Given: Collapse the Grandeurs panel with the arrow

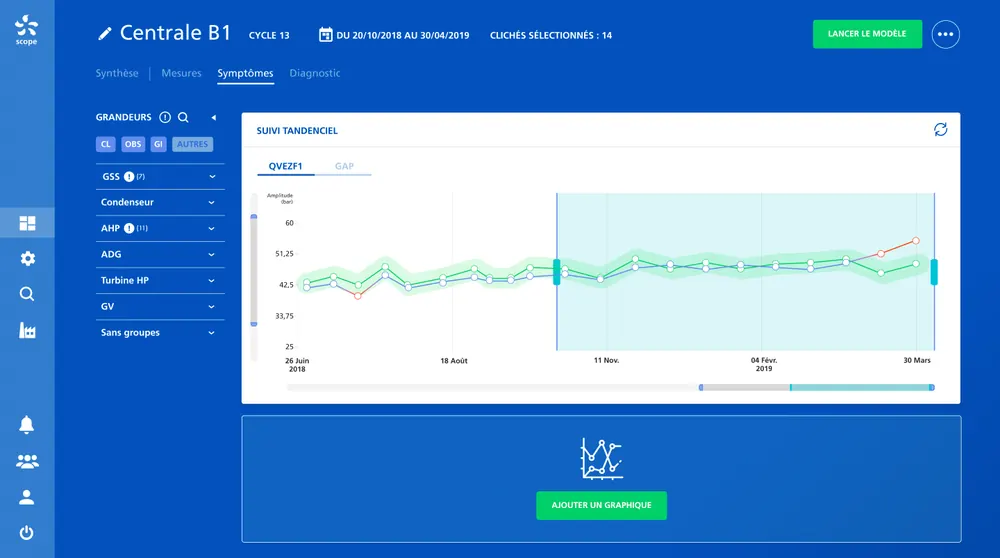Looking at the screenshot, I should click(214, 117).
